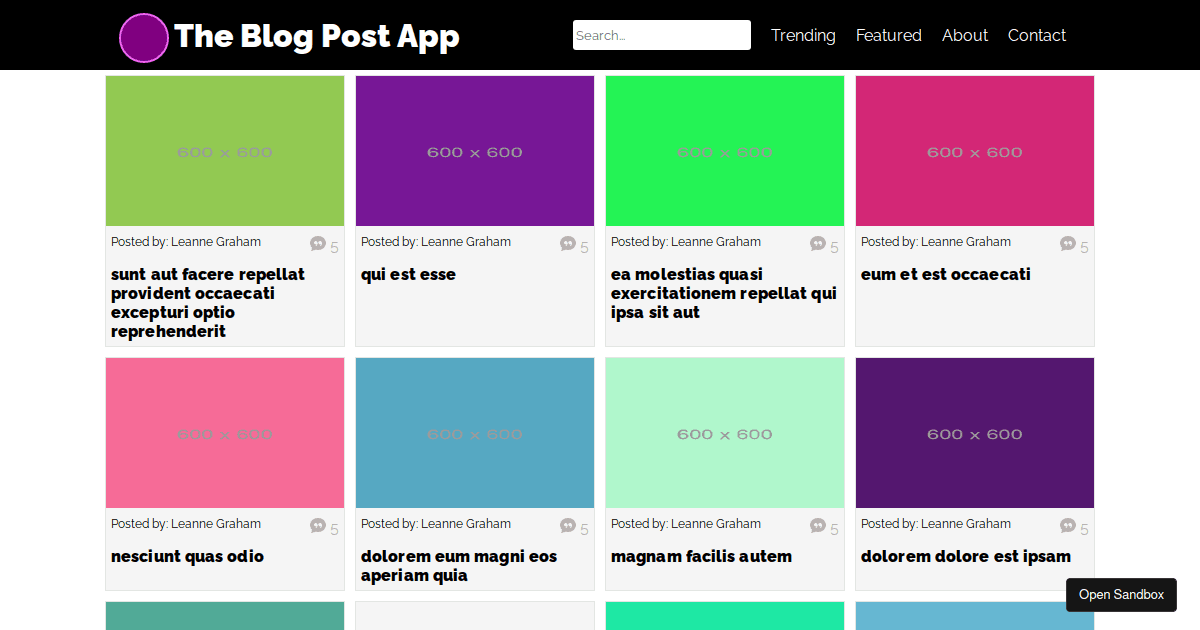Click the comment icon on 'nesciunt quas odio'
1200x630 pixels.
[317, 527]
